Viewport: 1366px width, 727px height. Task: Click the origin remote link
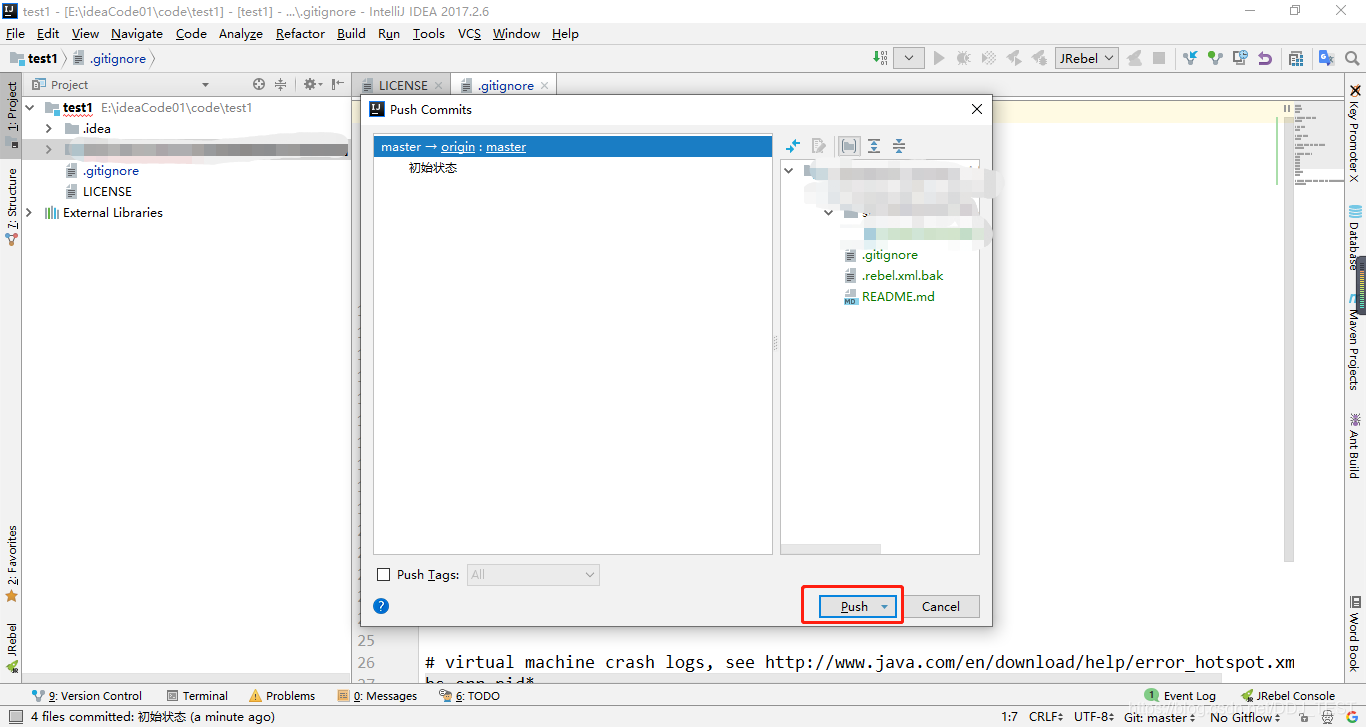pyautogui.click(x=458, y=147)
